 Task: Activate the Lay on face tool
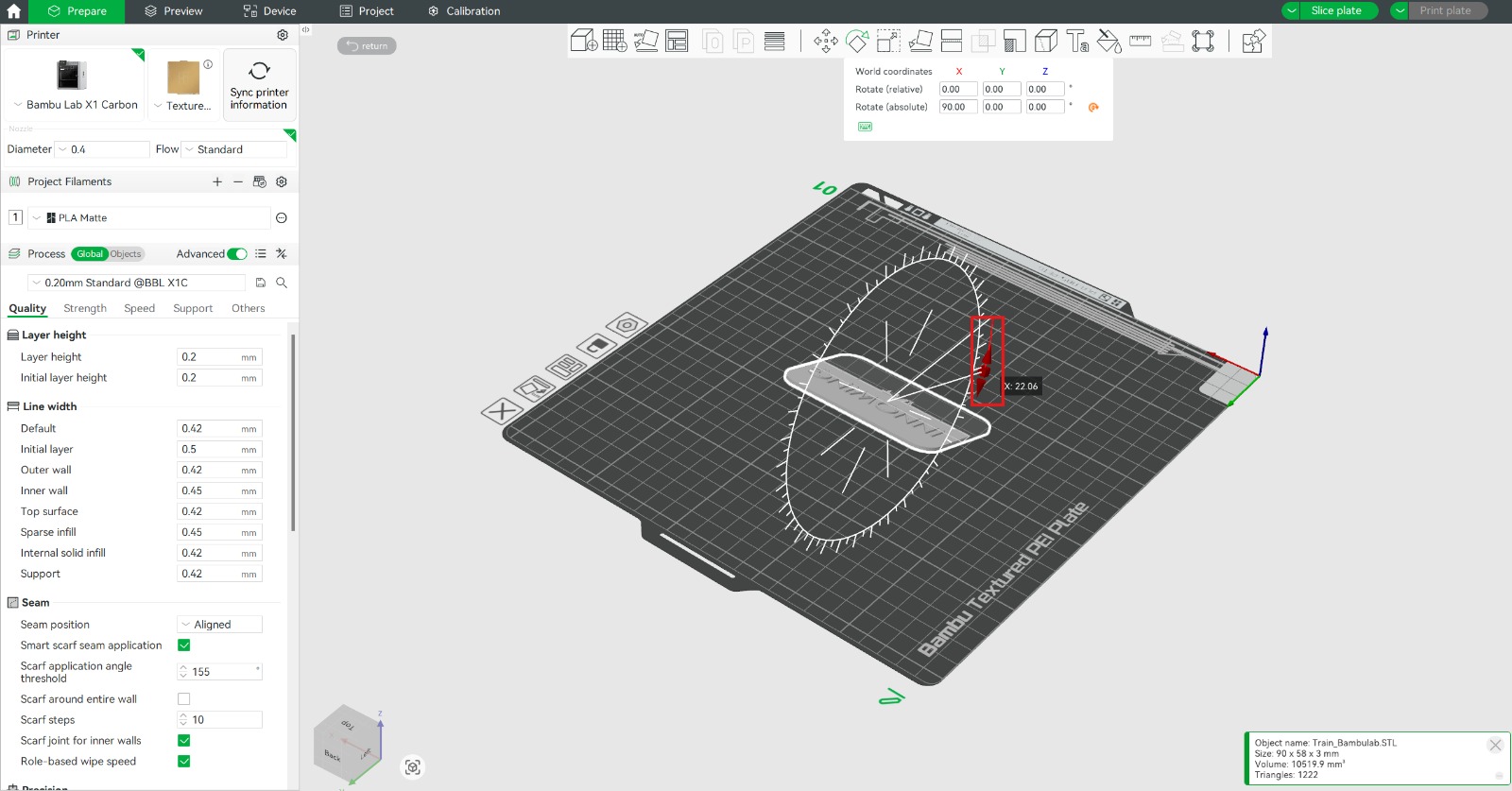[920, 41]
